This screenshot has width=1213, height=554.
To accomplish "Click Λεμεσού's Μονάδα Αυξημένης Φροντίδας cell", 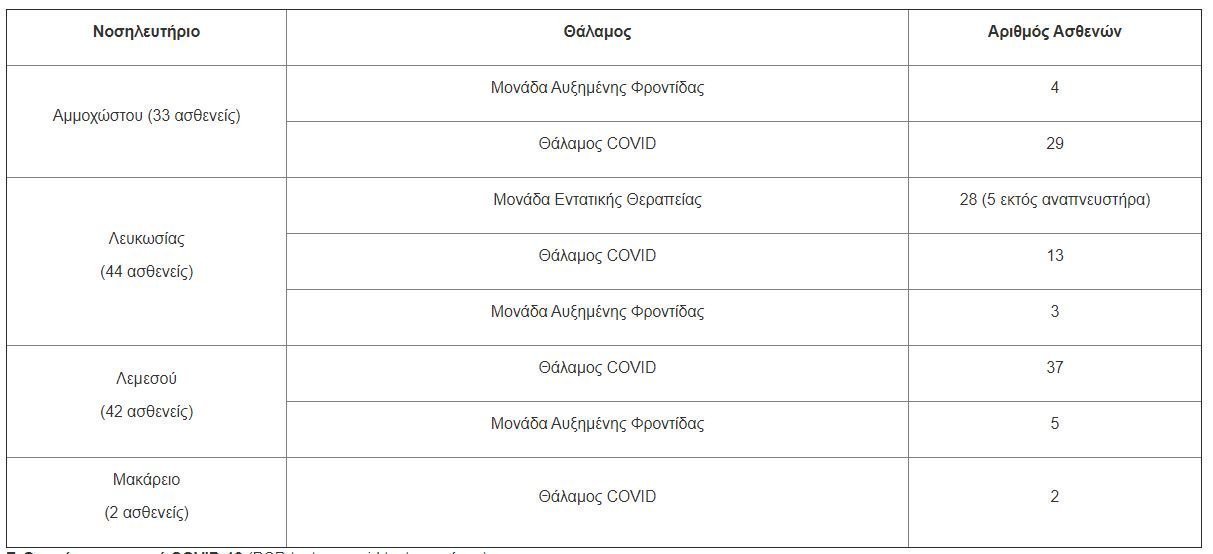I will 597,430.
